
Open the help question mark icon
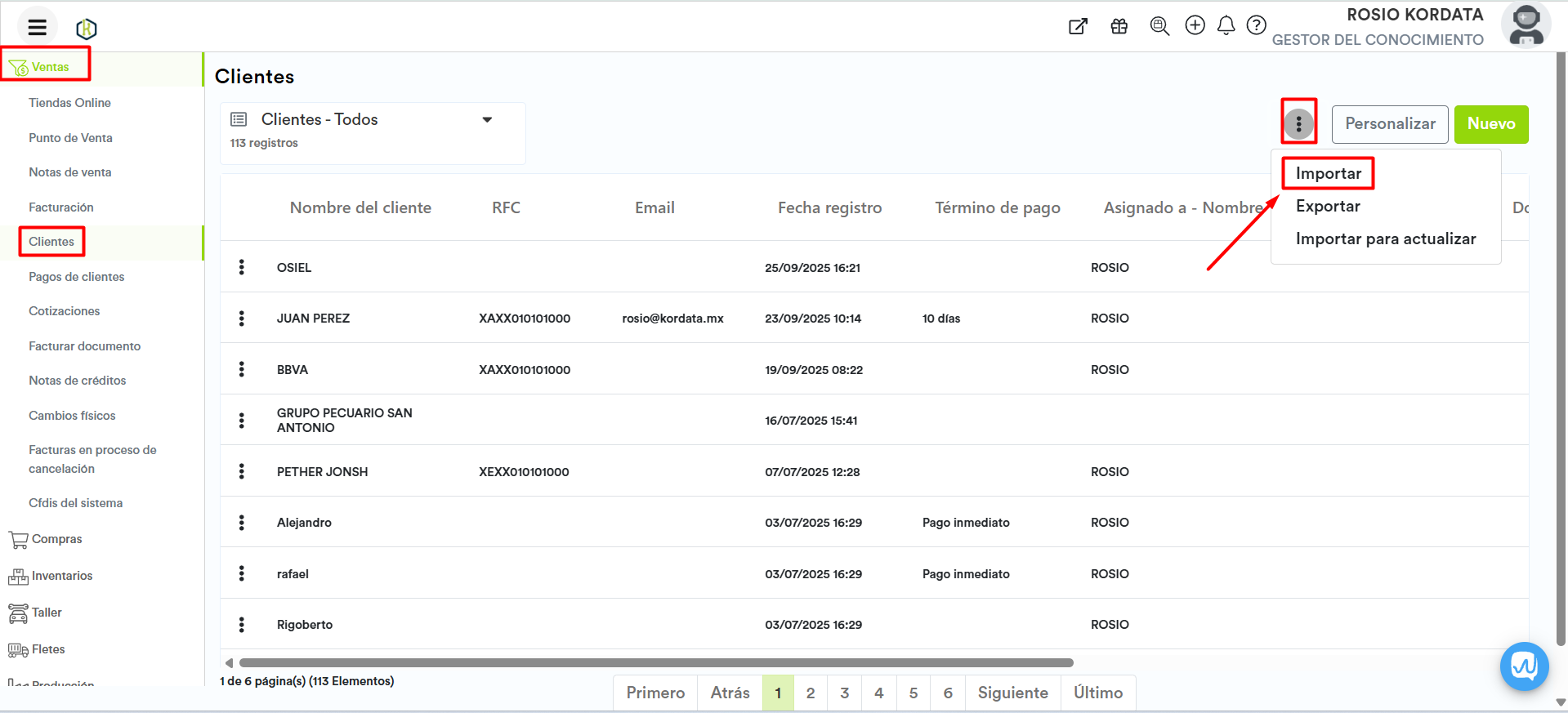coord(1256,25)
